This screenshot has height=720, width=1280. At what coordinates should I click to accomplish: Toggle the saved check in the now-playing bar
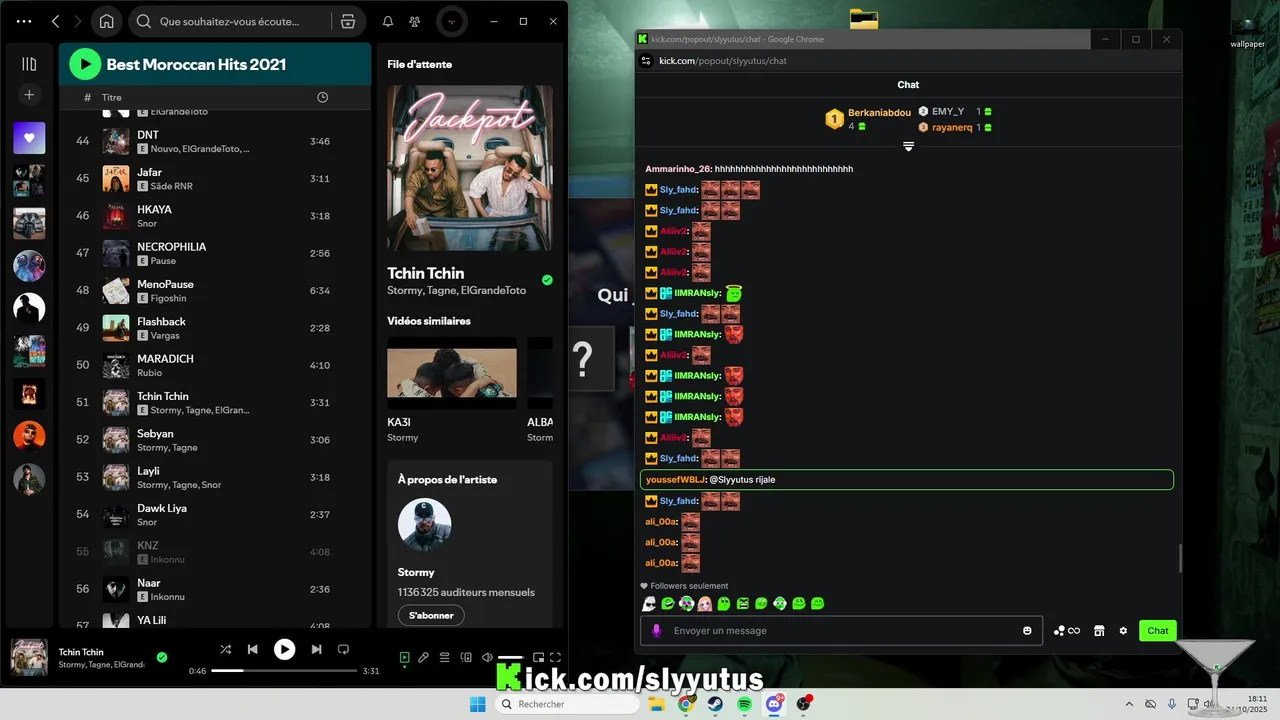pyautogui.click(x=162, y=657)
